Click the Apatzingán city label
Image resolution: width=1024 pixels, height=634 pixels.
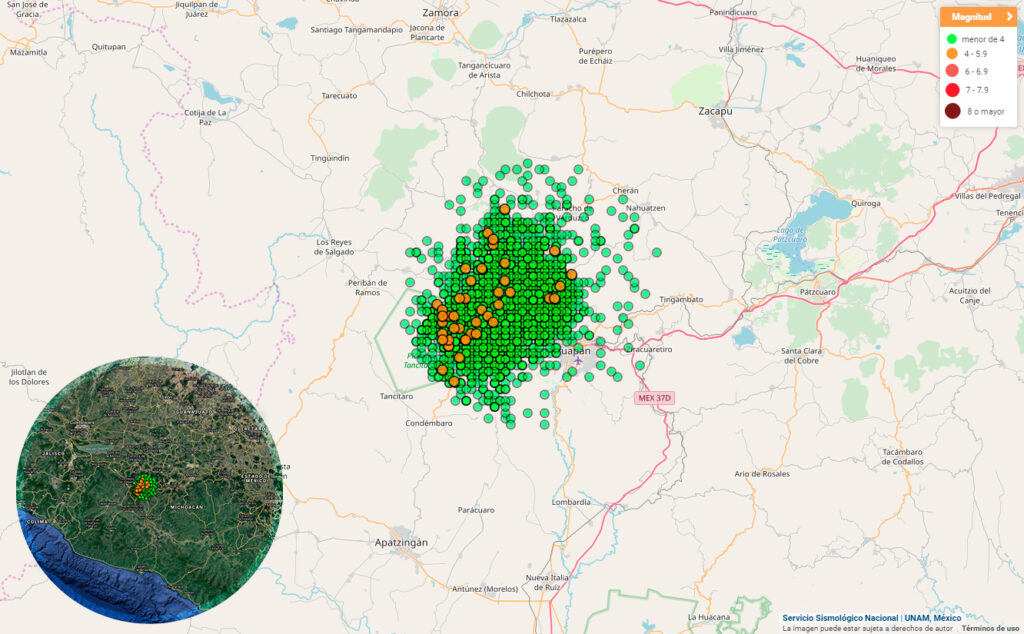point(400,542)
